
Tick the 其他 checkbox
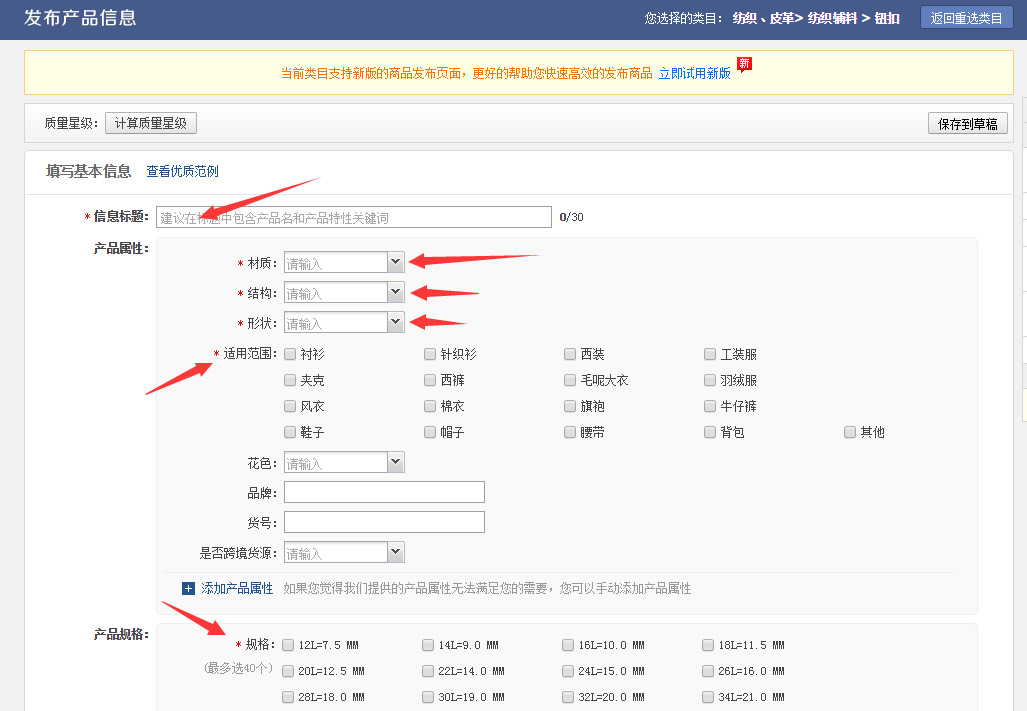[x=850, y=432]
